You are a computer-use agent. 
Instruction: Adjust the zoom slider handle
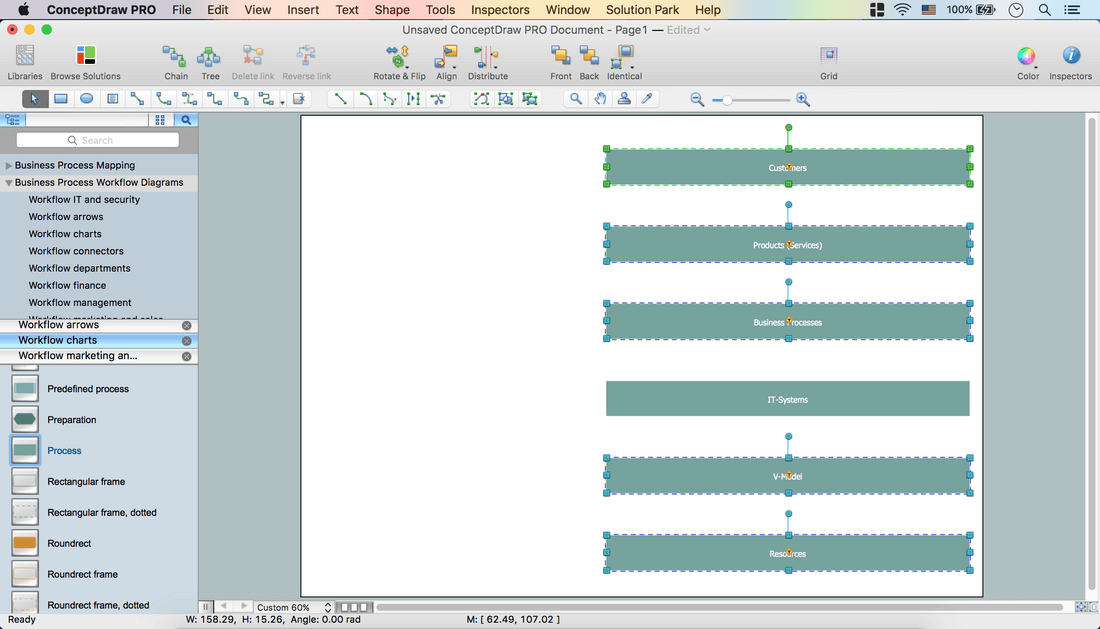(727, 100)
